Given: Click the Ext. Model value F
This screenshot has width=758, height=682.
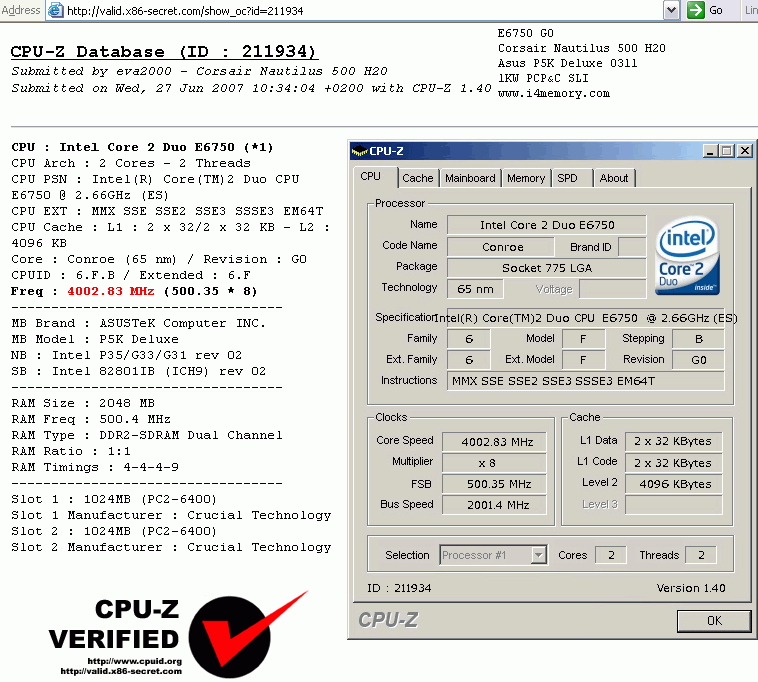Looking at the screenshot, I should (x=583, y=360).
